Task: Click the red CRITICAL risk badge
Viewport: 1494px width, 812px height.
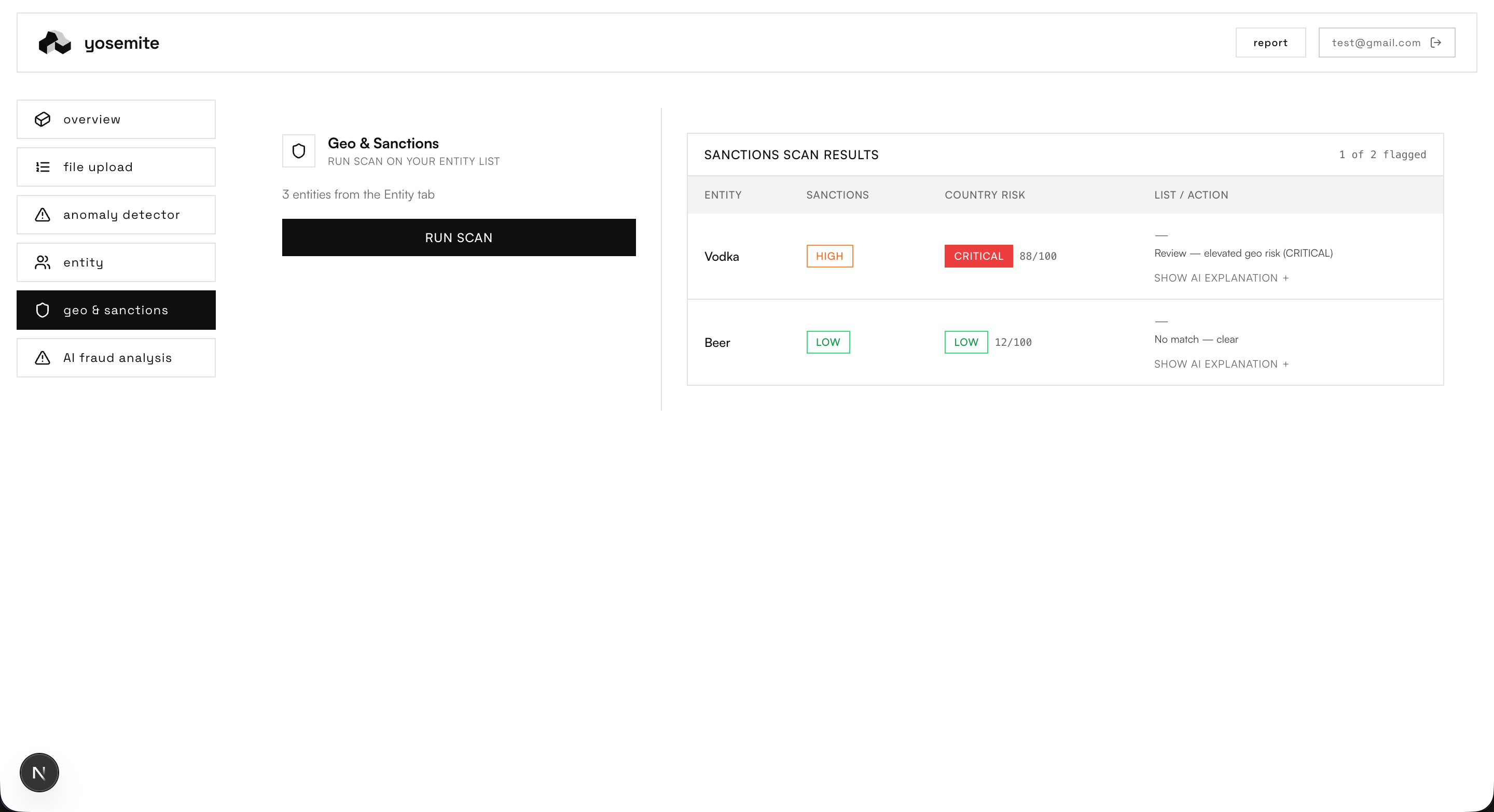Action: click(978, 256)
